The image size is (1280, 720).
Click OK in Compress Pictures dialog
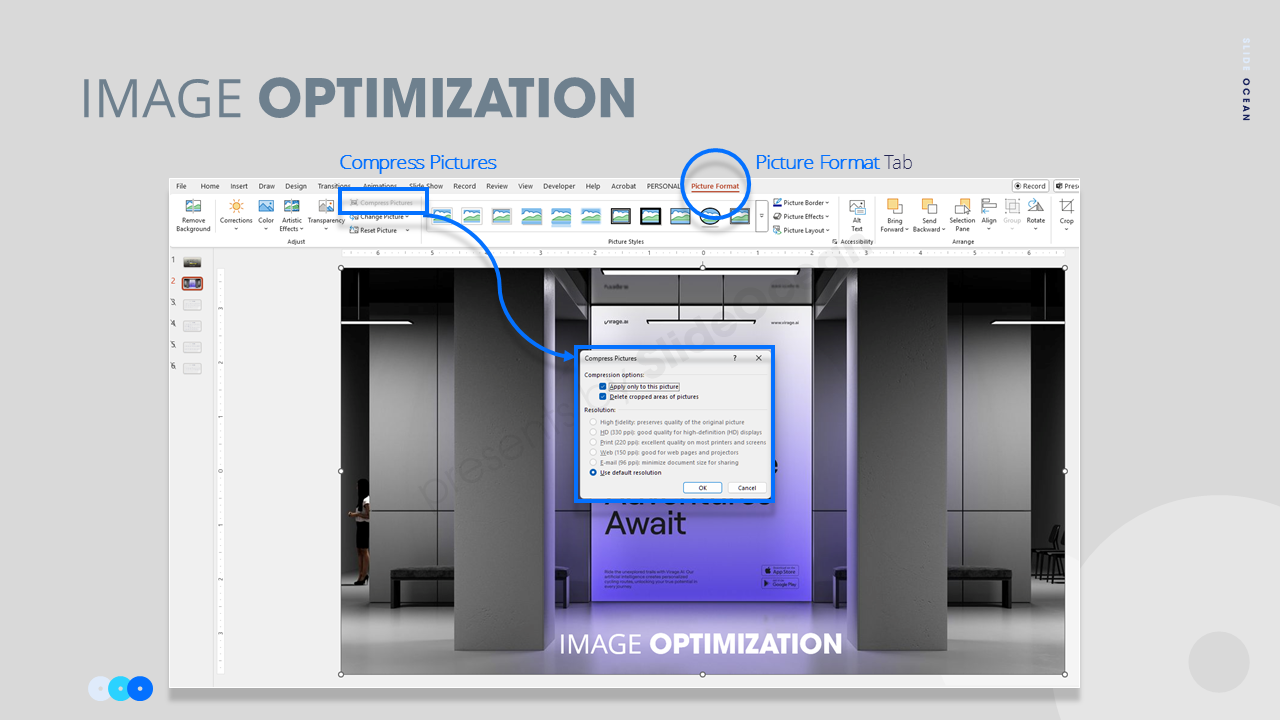click(703, 488)
